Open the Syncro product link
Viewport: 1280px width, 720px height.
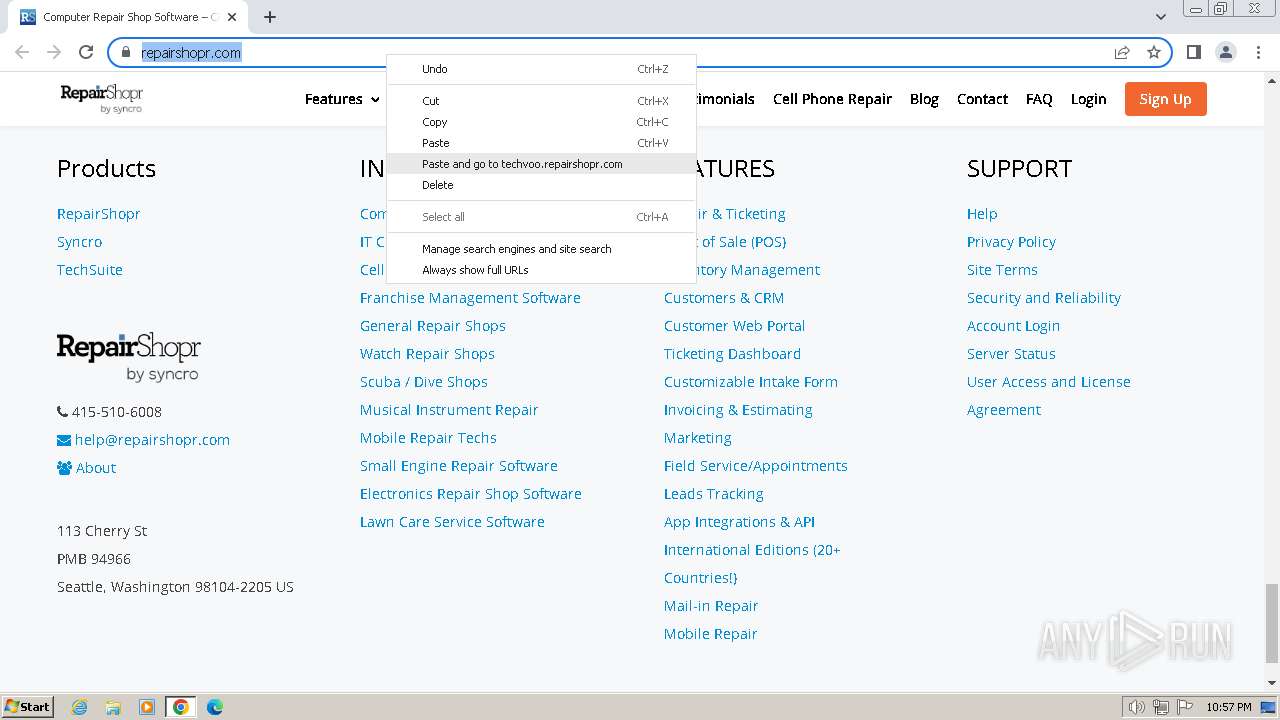(79, 242)
